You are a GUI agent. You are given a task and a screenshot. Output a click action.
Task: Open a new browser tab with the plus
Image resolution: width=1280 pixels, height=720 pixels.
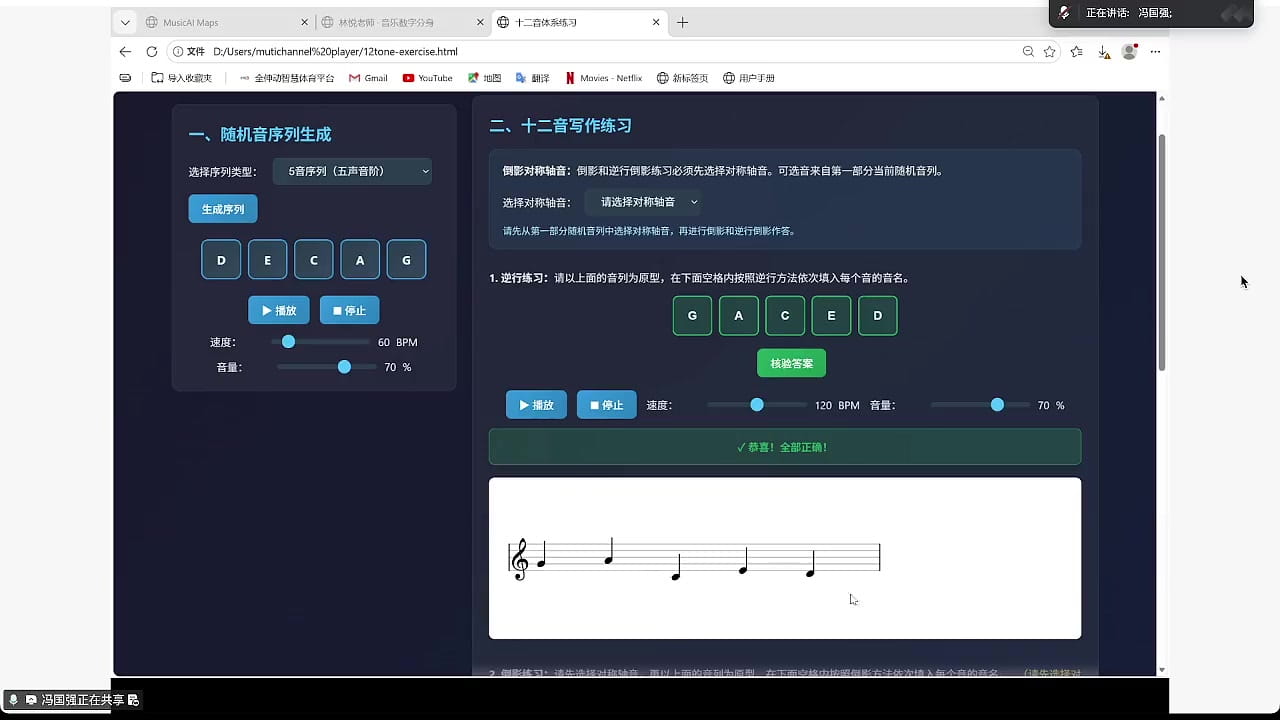pos(683,22)
